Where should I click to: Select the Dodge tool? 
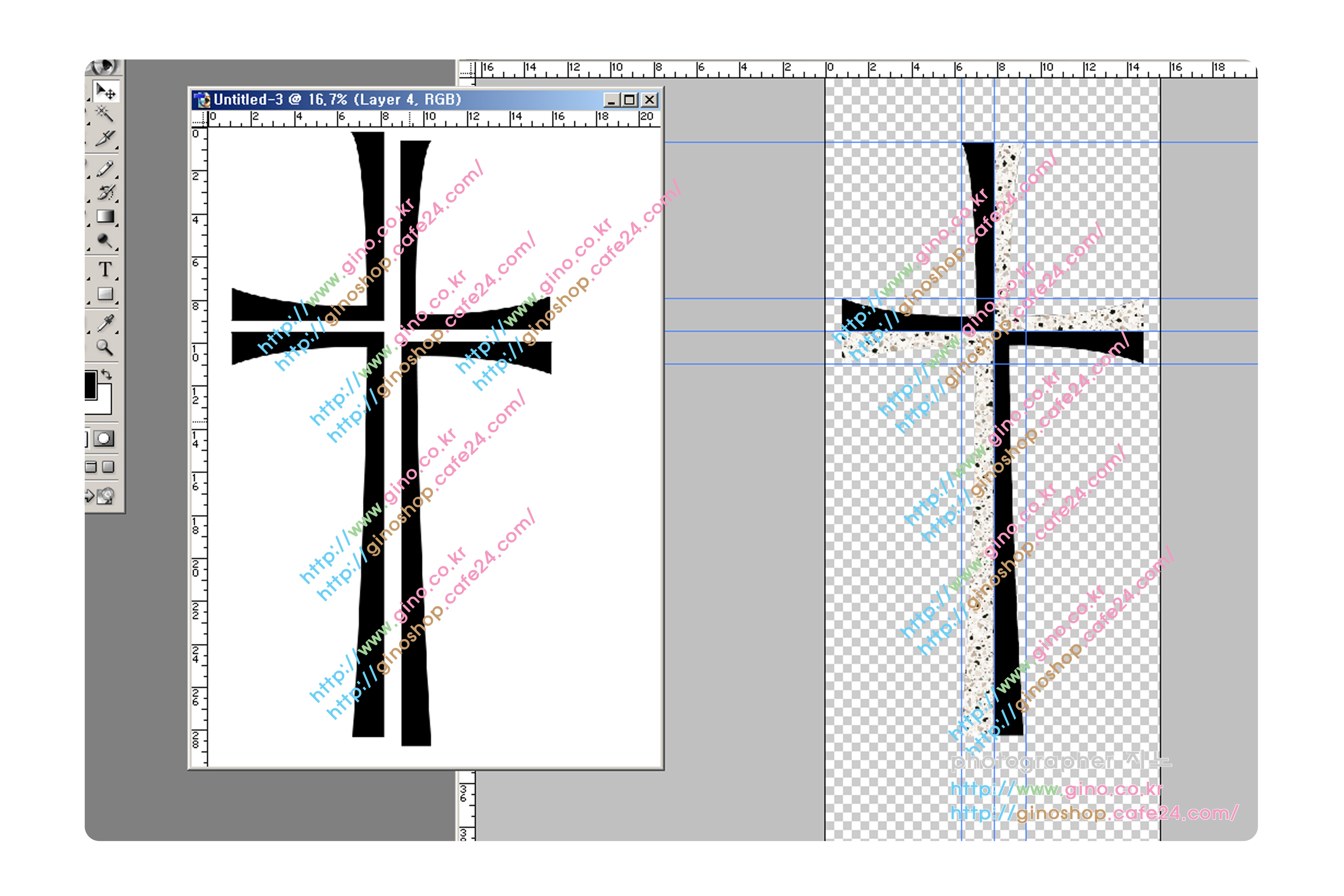pyautogui.click(x=104, y=241)
